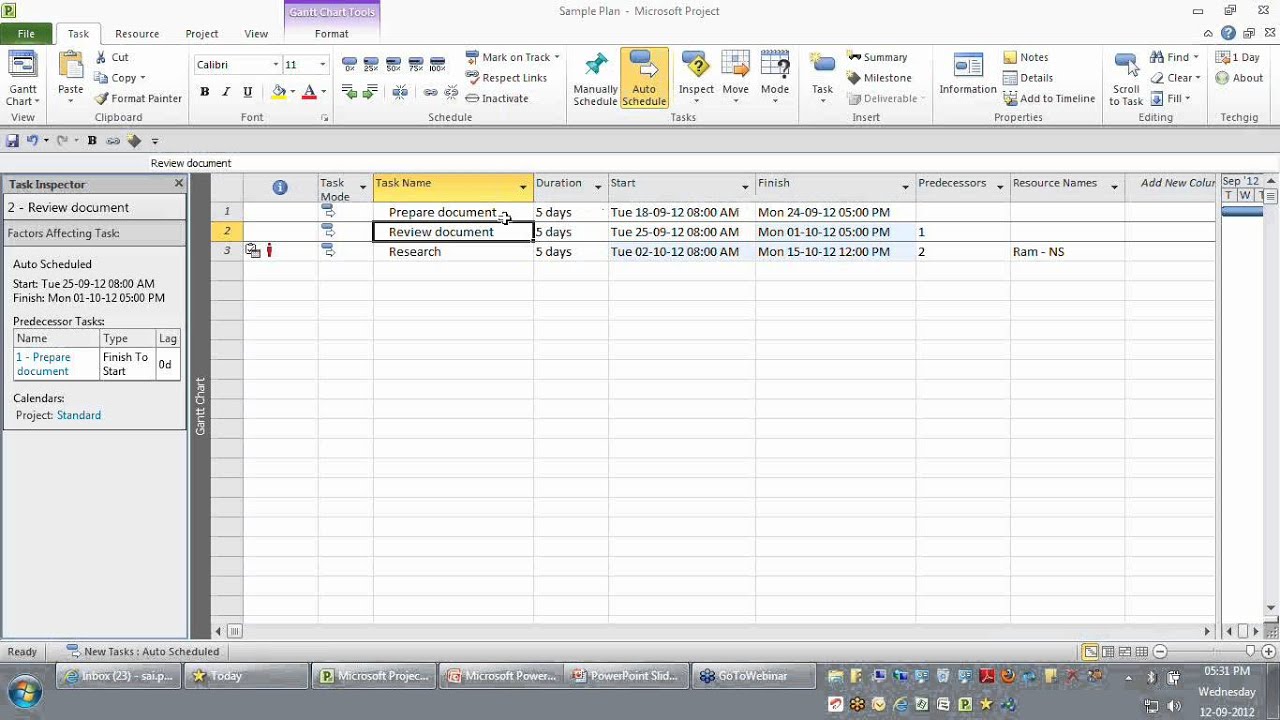Insert a Milestone
The image size is (1280, 720).
[879, 78]
